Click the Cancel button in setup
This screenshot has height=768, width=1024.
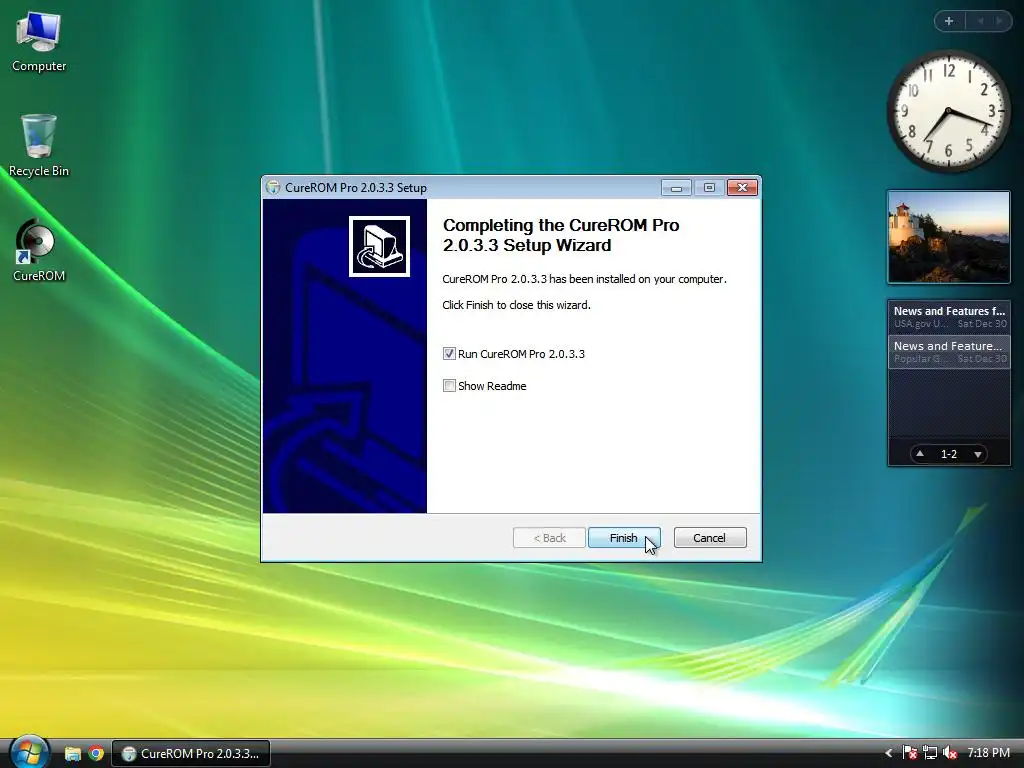coord(709,537)
